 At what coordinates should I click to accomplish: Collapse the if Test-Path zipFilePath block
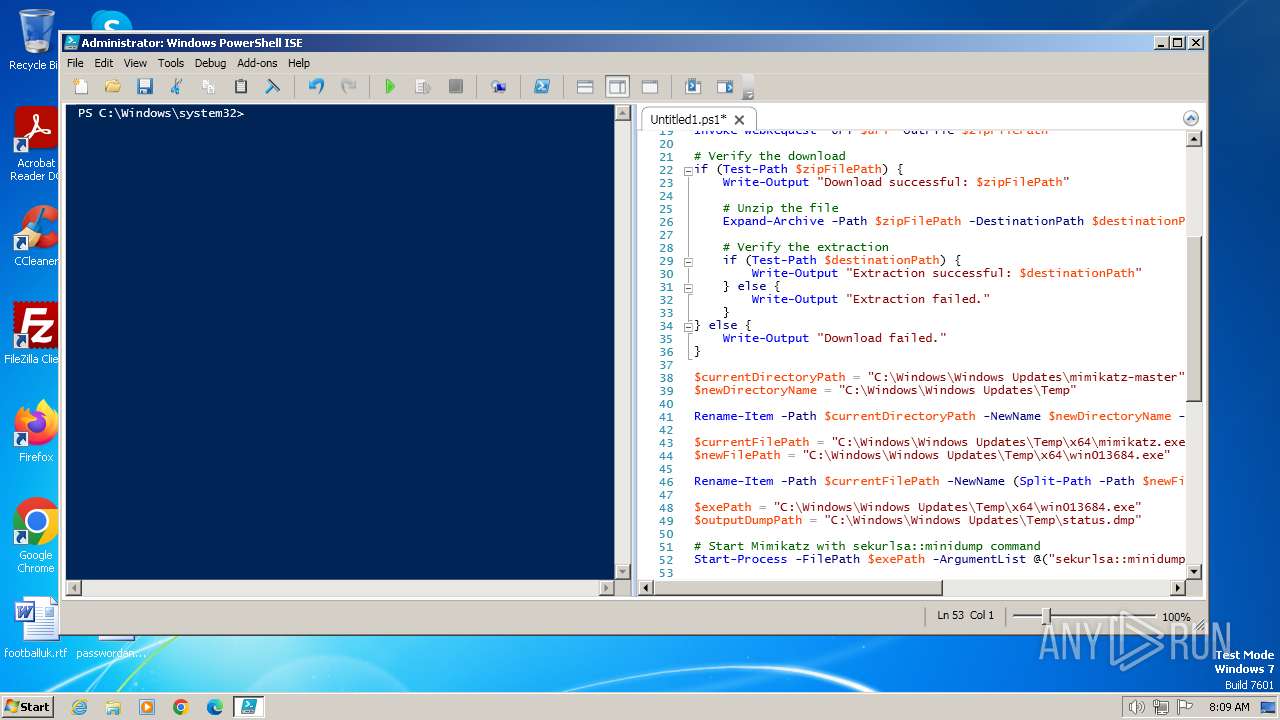[x=688, y=170]
